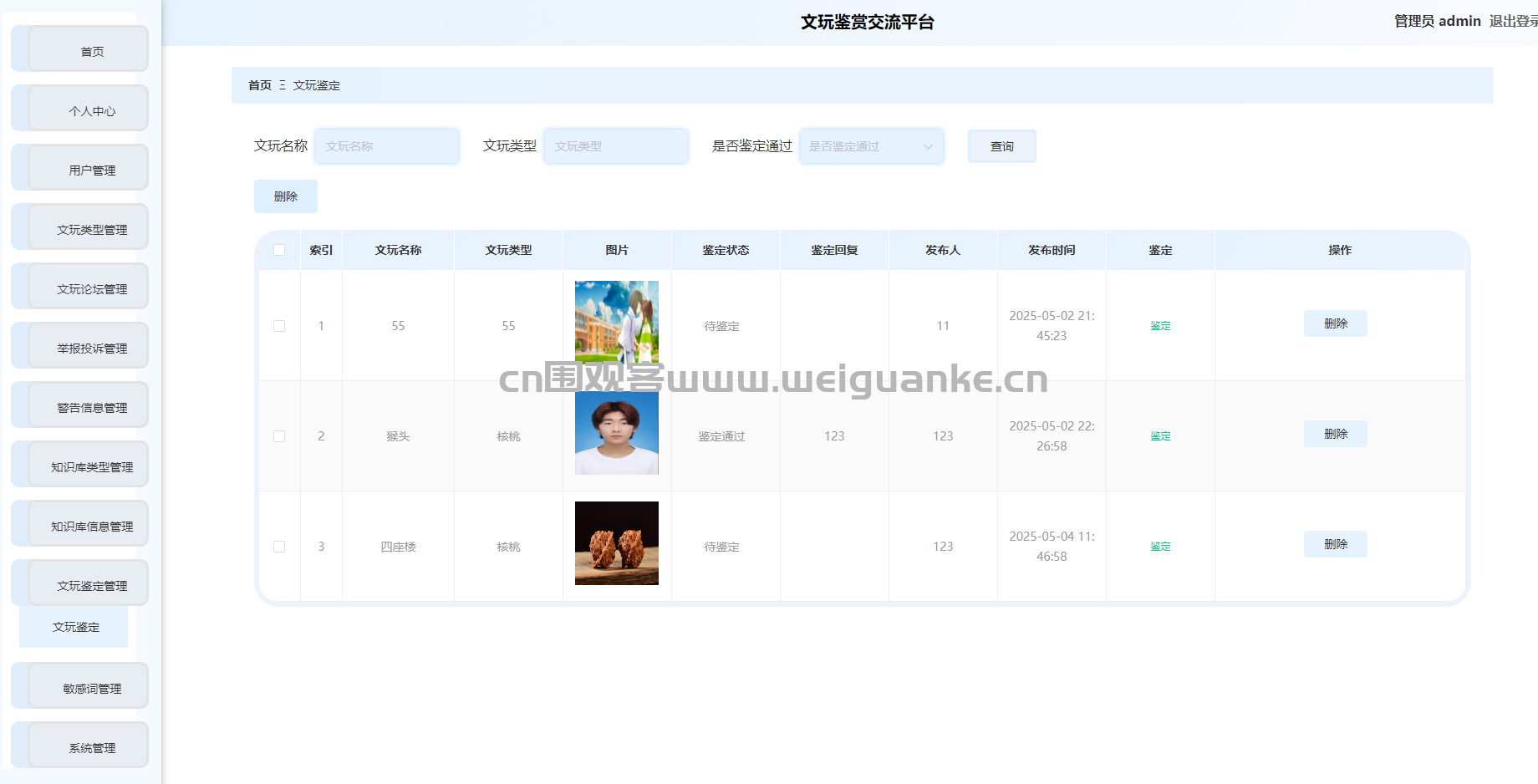Click 退出登录 to log out
Screen dimensions: 1538x784
[x=1512, y=21]
